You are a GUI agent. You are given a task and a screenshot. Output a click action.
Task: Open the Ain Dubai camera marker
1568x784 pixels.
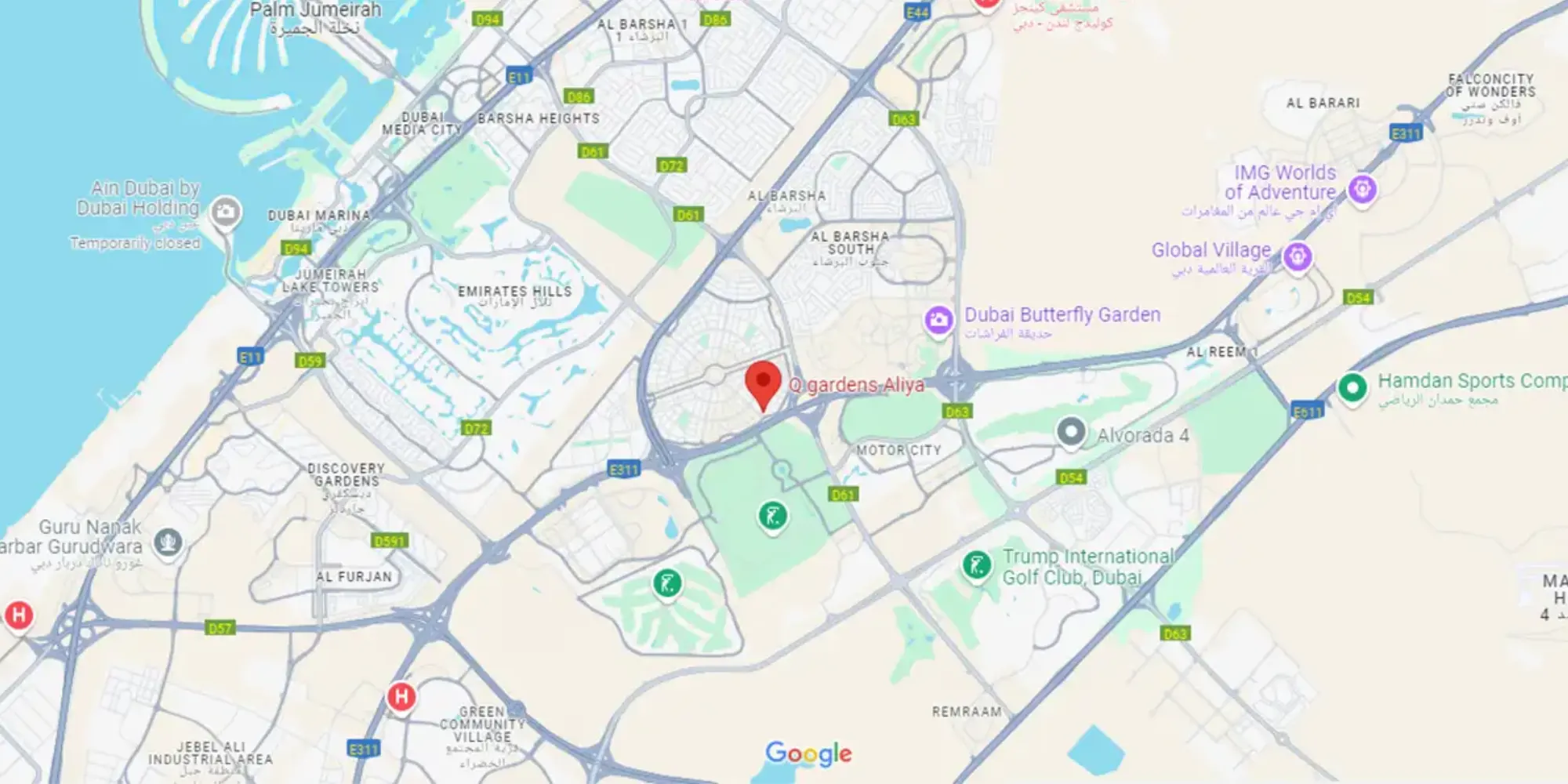click(x=226, y=212)
